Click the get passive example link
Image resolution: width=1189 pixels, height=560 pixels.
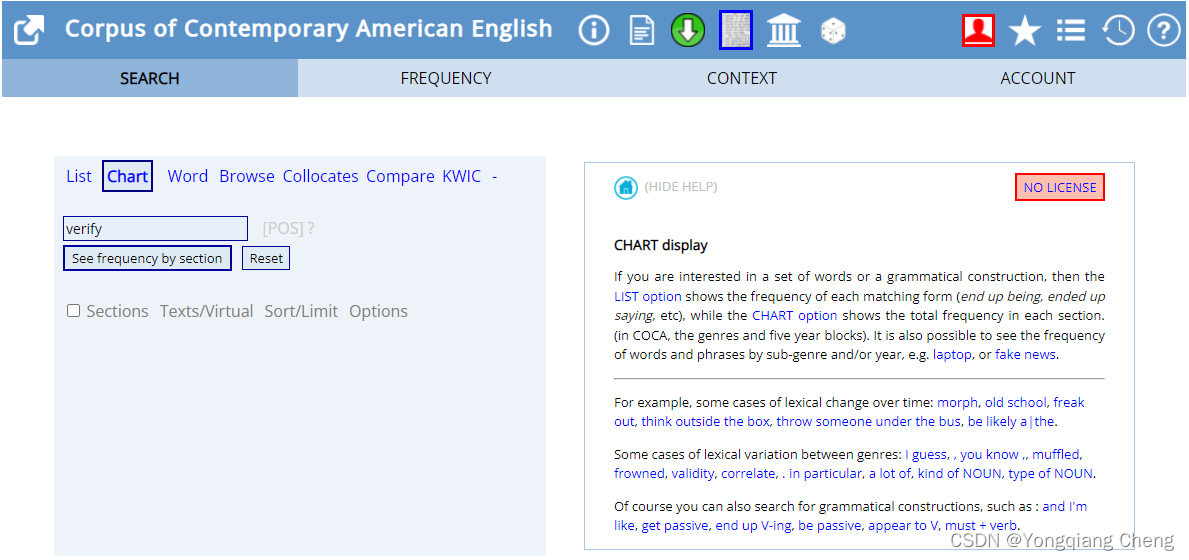pos(675,526)
